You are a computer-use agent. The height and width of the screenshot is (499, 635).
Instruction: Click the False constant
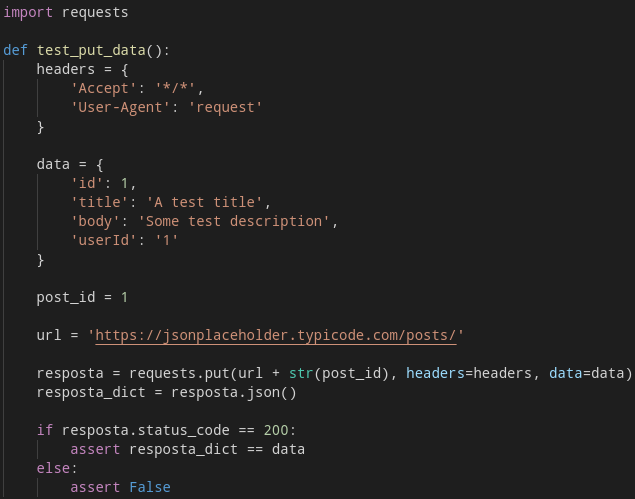[150, 488]
